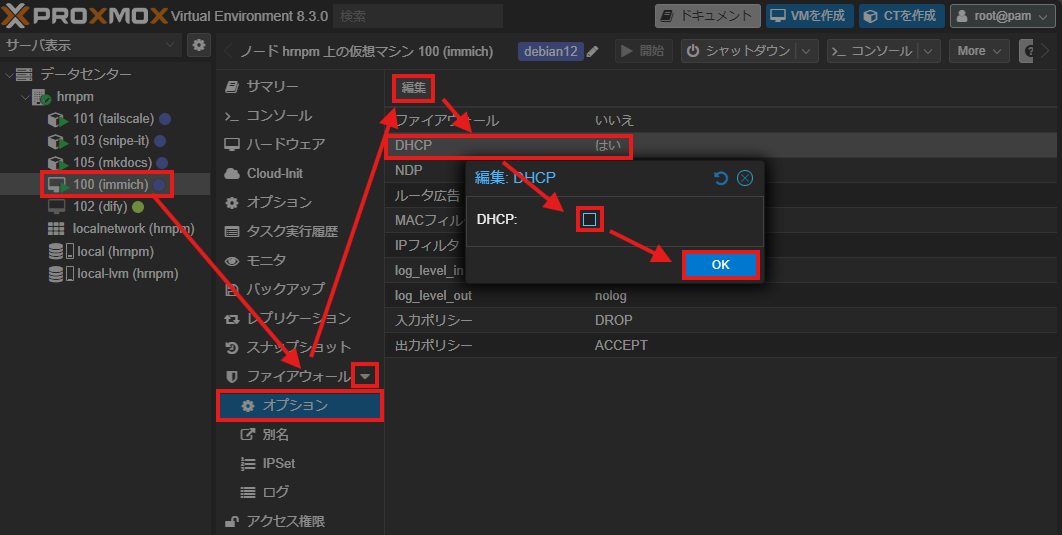1062x535 pixels.
Task: Open the タスク実行履歴 menu item
Action: (300, 232)
